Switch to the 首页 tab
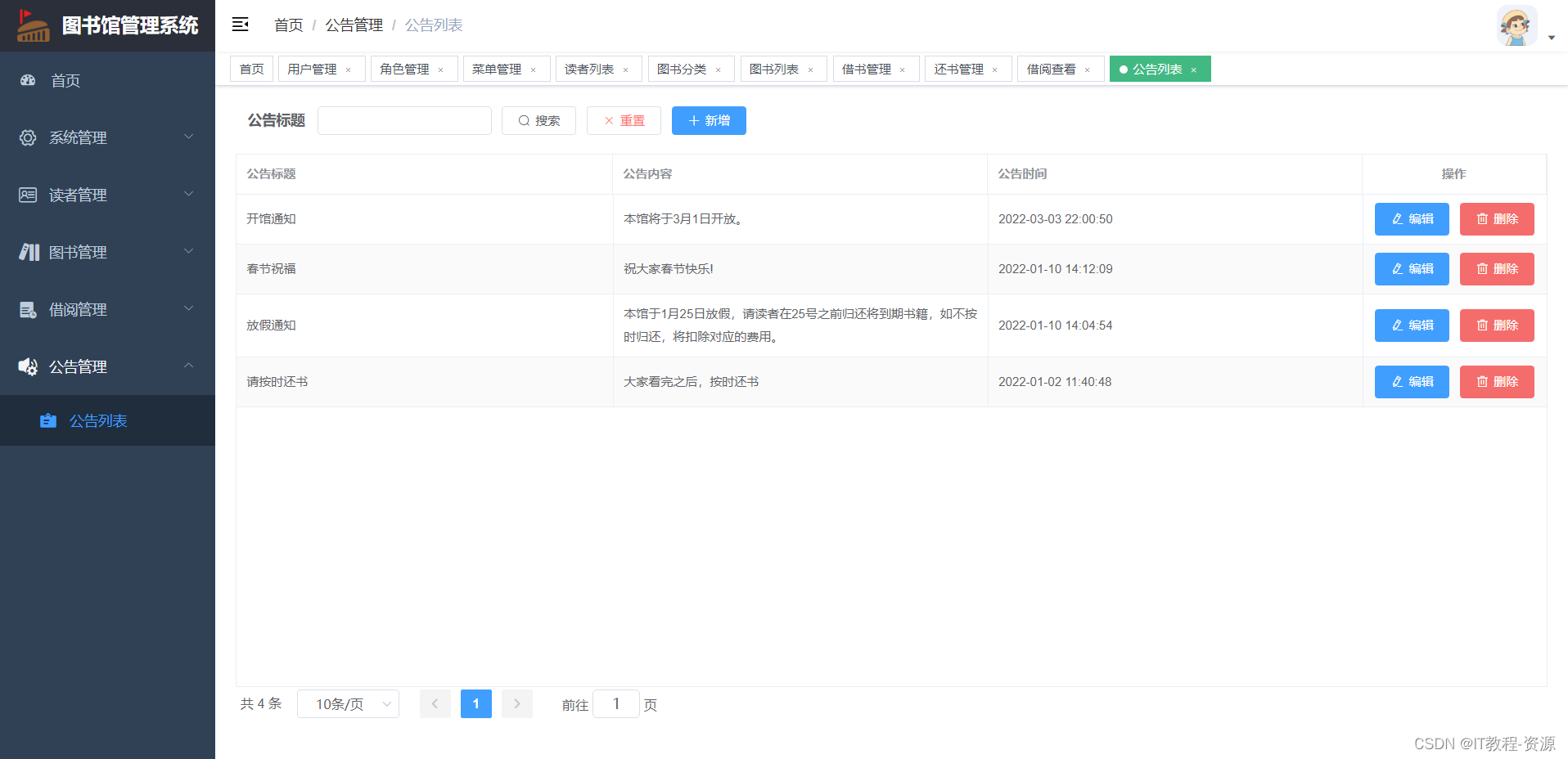Viewport: 1568px width, 759px height. coord(251,69)
